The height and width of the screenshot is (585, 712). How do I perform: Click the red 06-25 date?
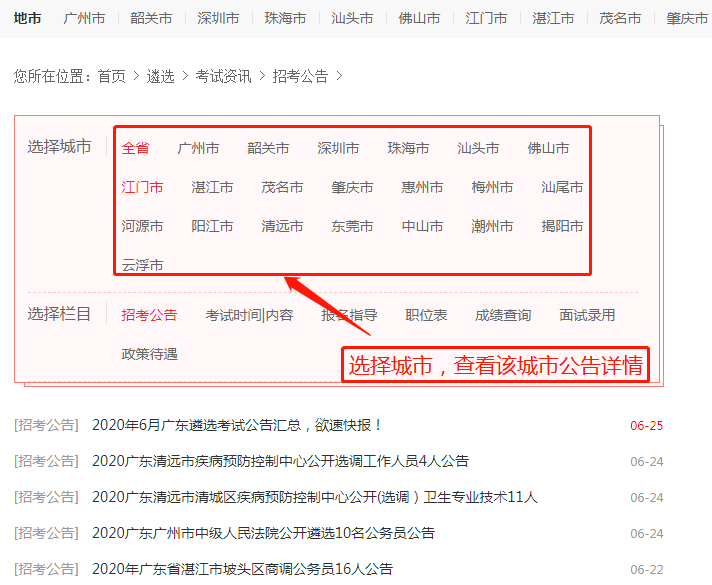coord(647,426)
